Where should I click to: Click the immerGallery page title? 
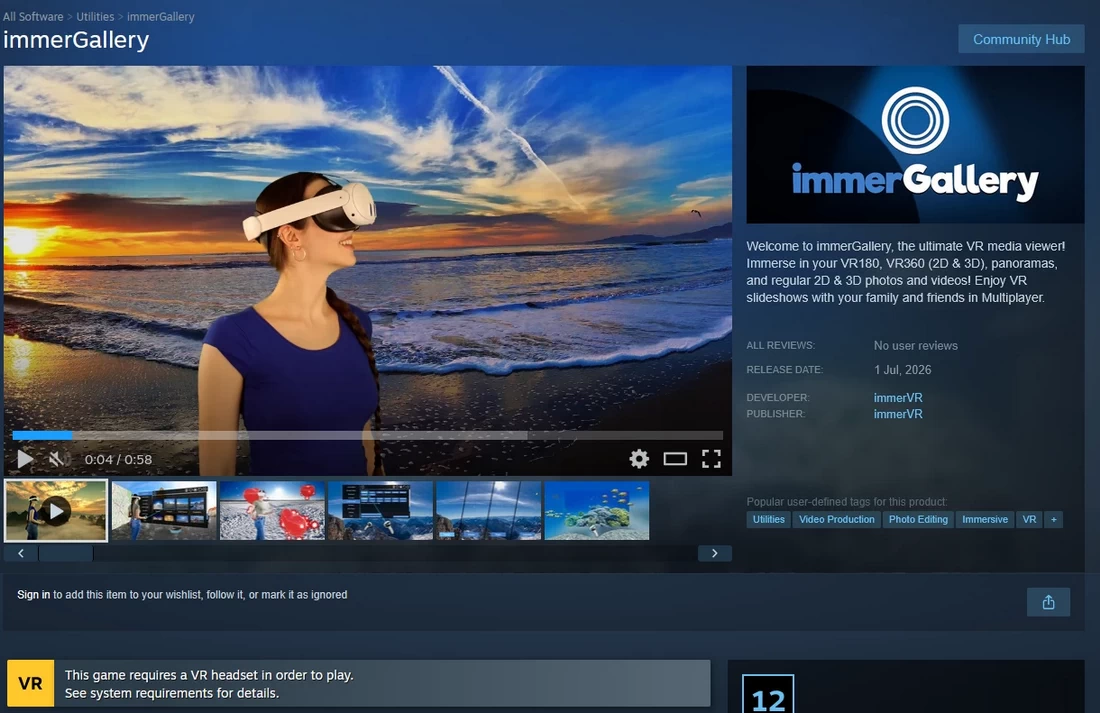pos(76,40)
